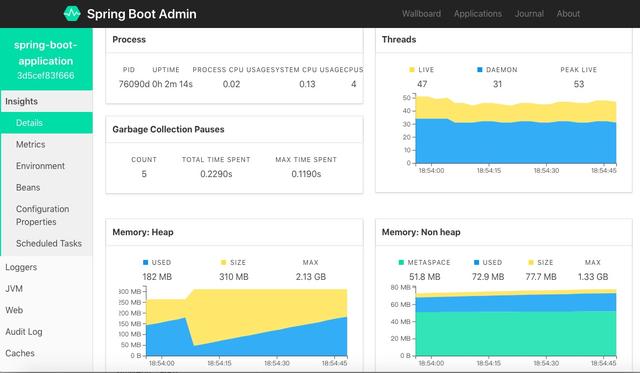Click the heap size value 310 MB
The width and height of the screenshot is (640, 373).
click(x=233, y=277)
